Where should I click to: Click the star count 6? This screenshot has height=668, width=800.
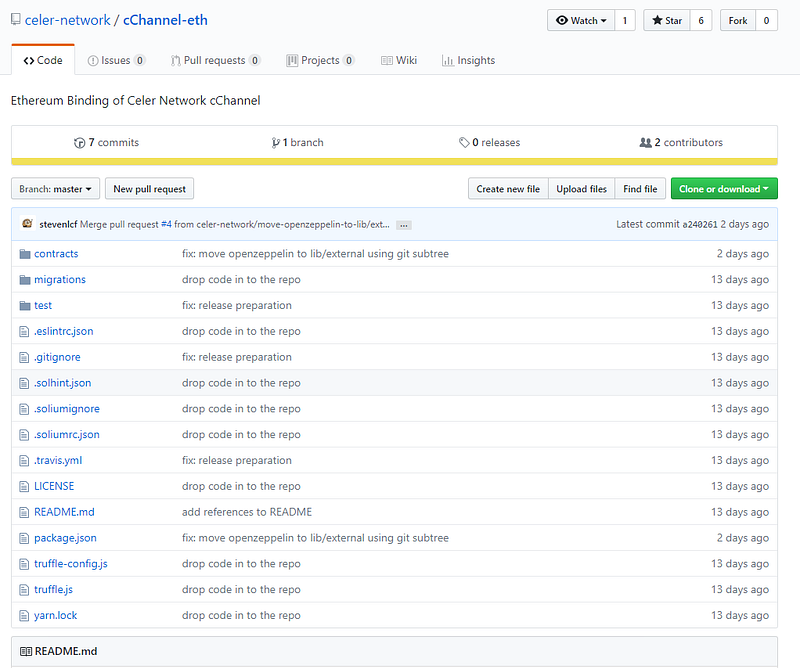[x=701, y=20]
